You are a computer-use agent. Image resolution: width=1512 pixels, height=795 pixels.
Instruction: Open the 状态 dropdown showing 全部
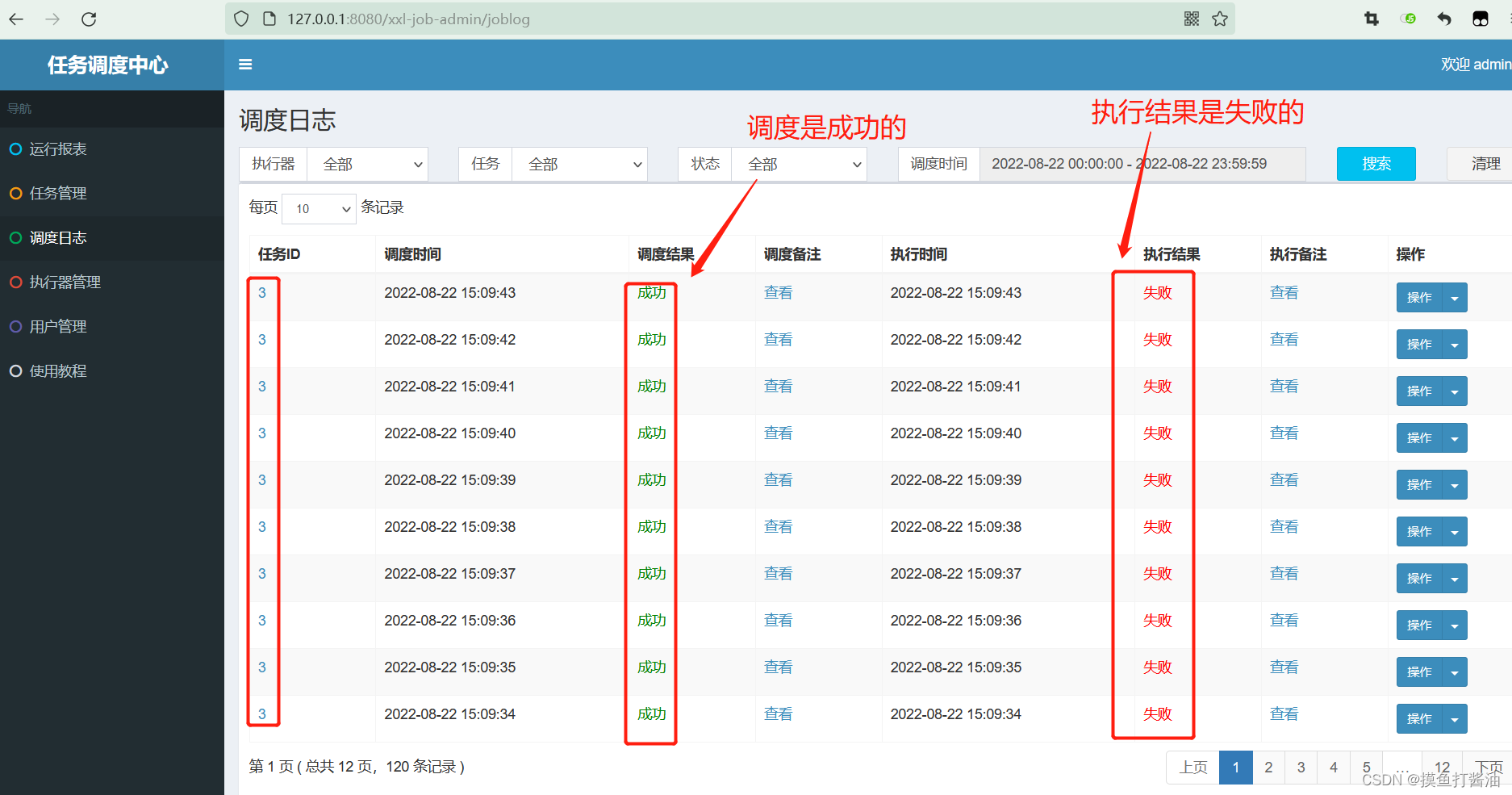pos(800,165)
